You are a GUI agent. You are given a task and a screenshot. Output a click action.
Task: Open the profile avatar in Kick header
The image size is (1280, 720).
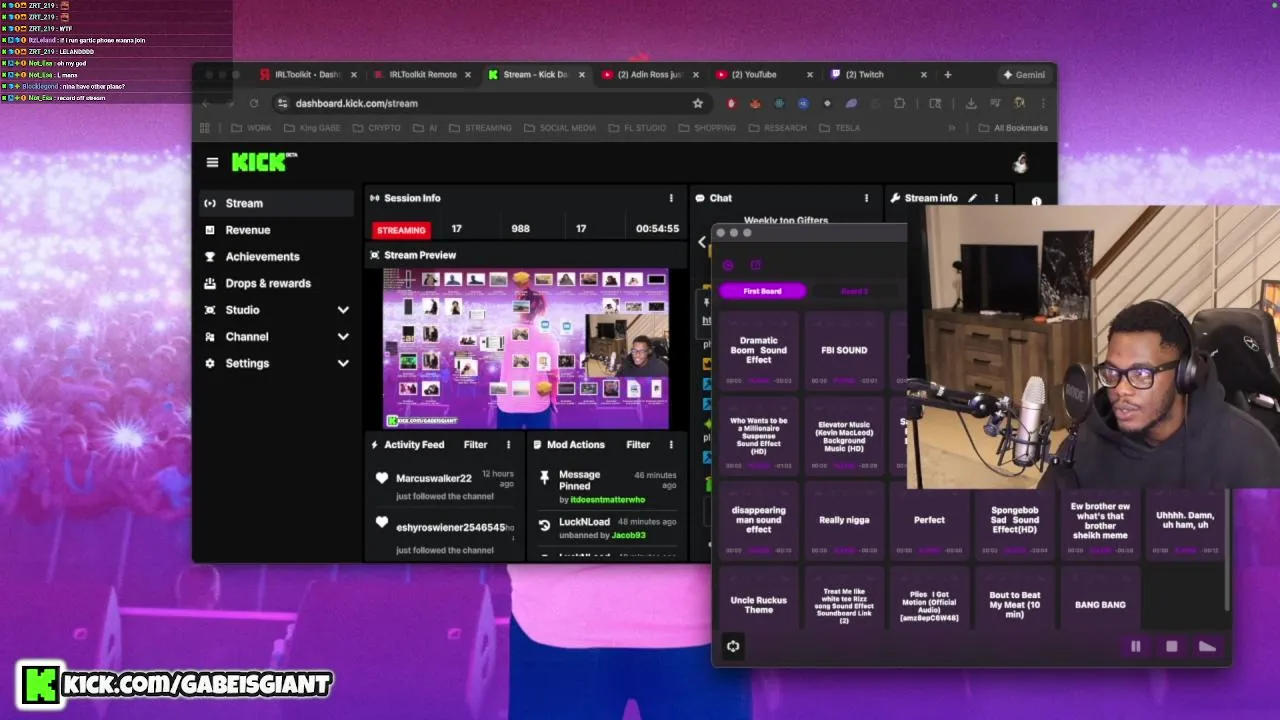pos(1020,163)
